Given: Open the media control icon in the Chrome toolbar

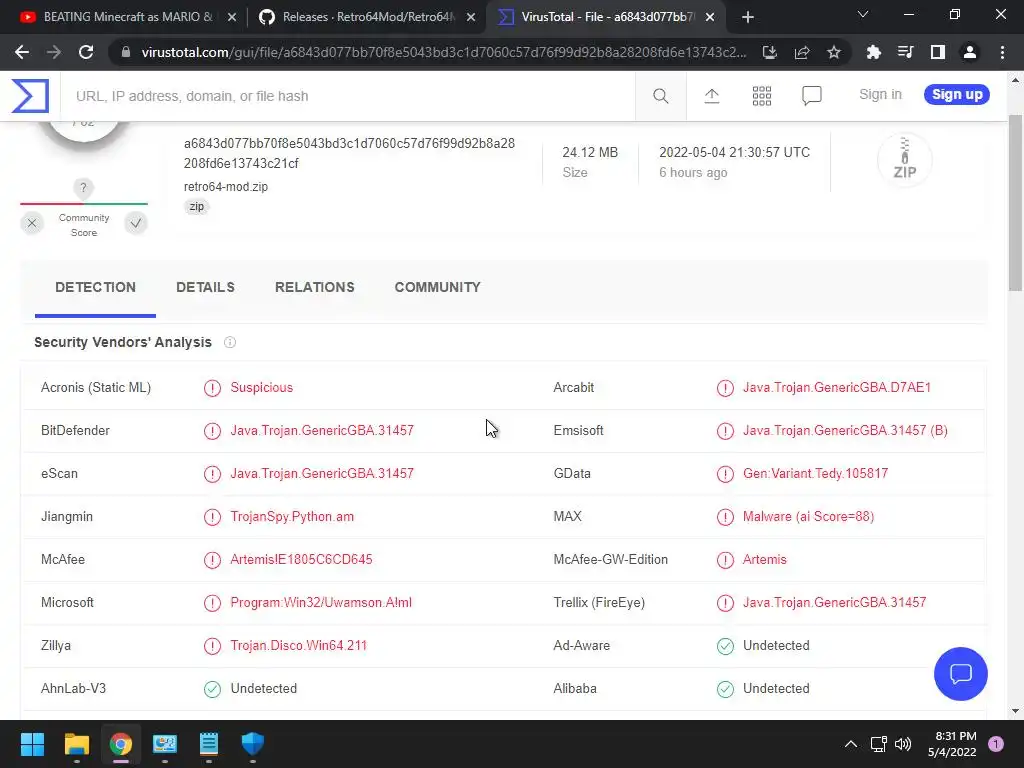Looking at the screenshot, I should tap(905, 52).
